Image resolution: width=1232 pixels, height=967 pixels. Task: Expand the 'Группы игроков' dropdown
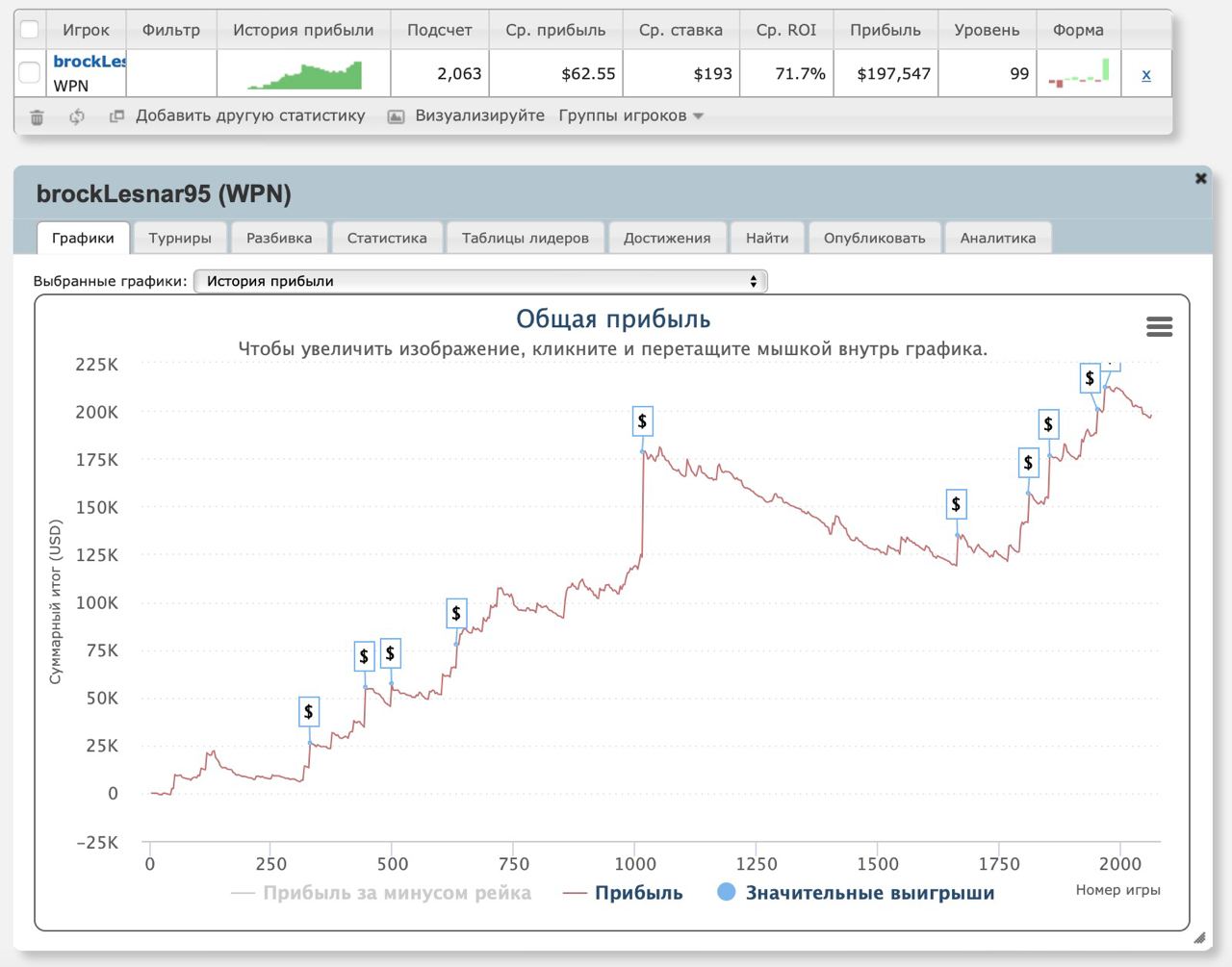pyautogui.click(x=630, y=116)
